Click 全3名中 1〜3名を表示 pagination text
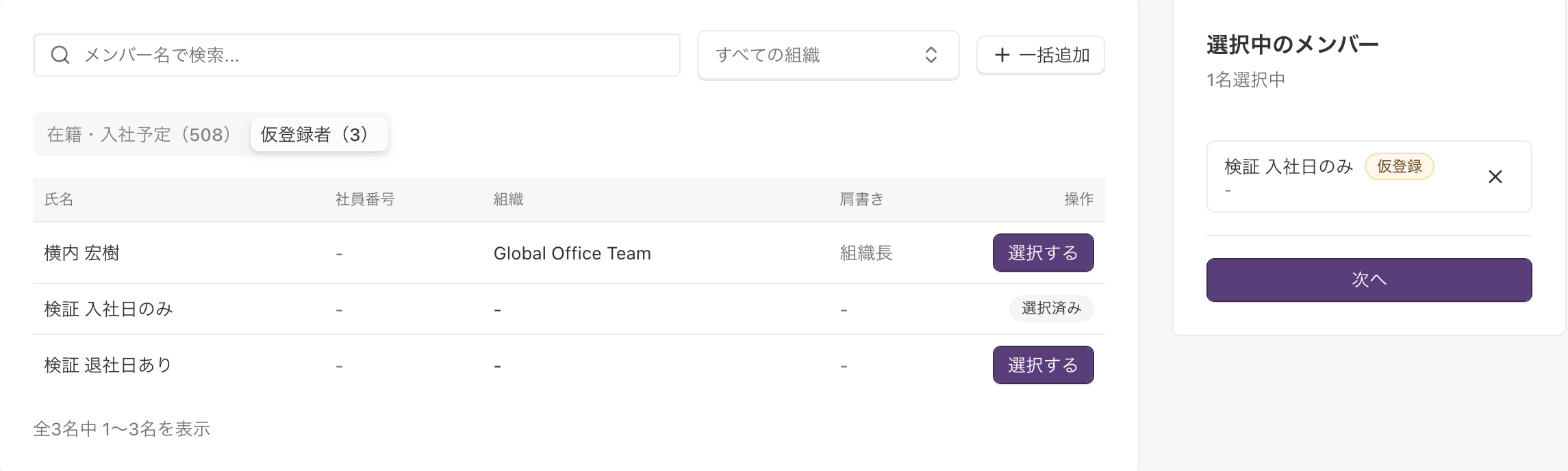 click(122, 429)
